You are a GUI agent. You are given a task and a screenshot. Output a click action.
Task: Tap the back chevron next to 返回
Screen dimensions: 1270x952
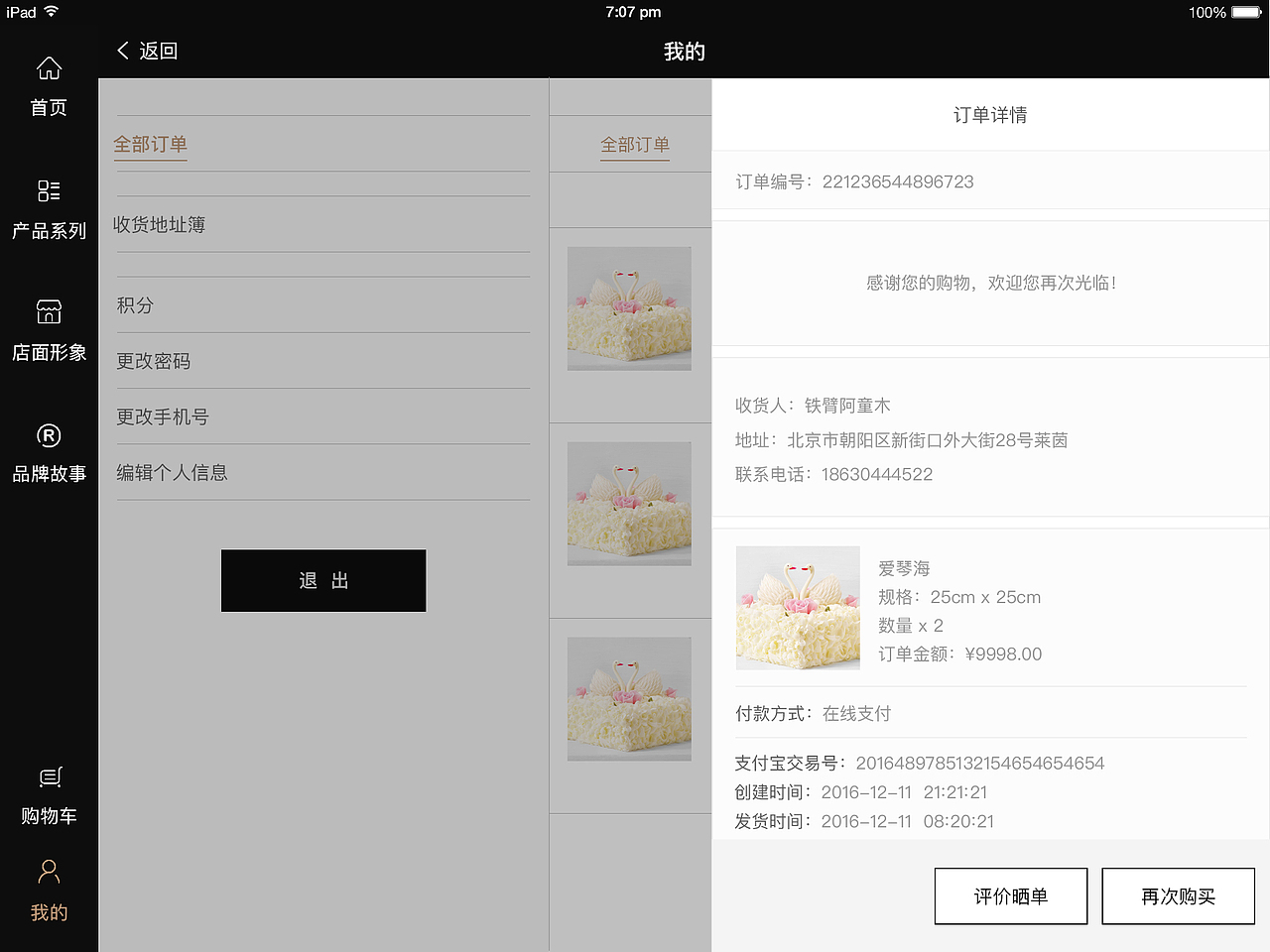point(123,50)
